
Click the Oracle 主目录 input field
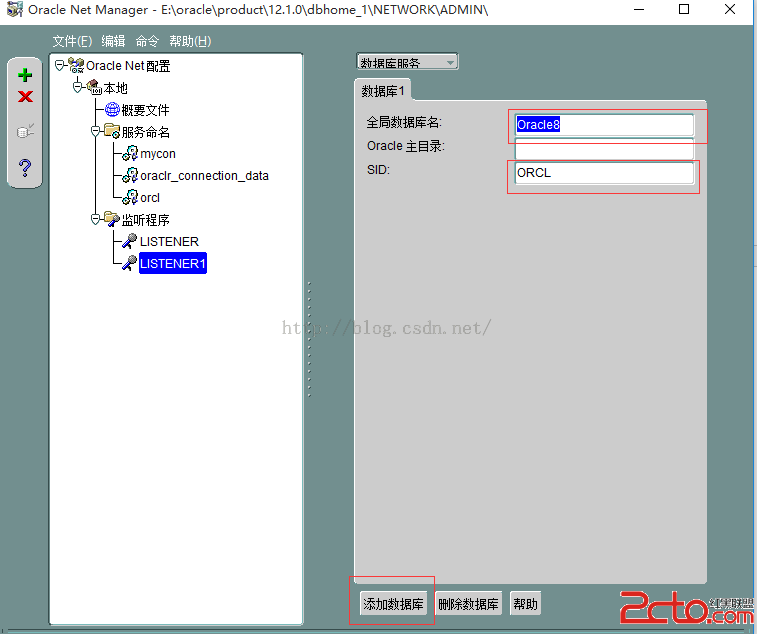tap(604, 149)
